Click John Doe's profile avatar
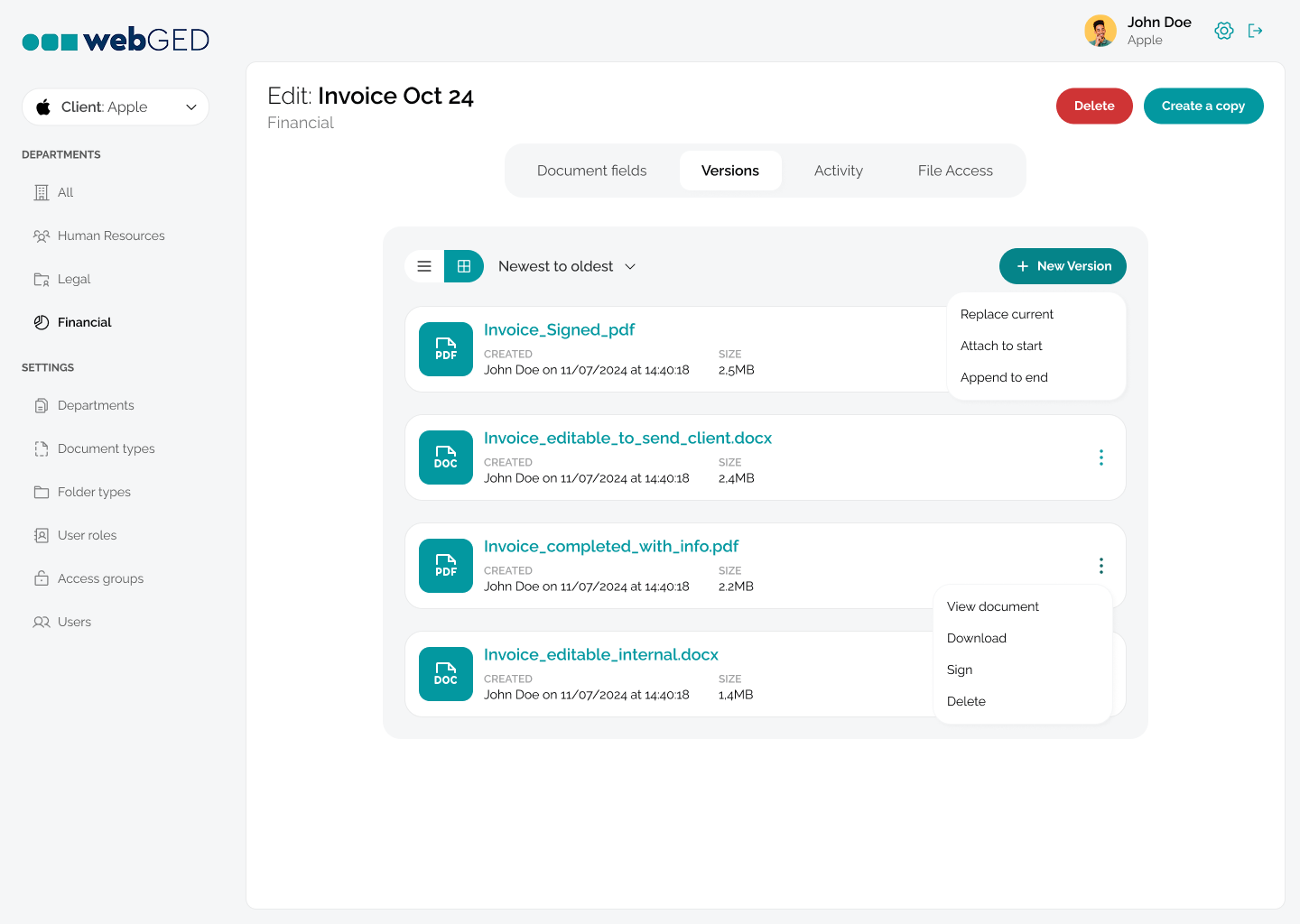The image size is (1300, 924). [1100, 31]
